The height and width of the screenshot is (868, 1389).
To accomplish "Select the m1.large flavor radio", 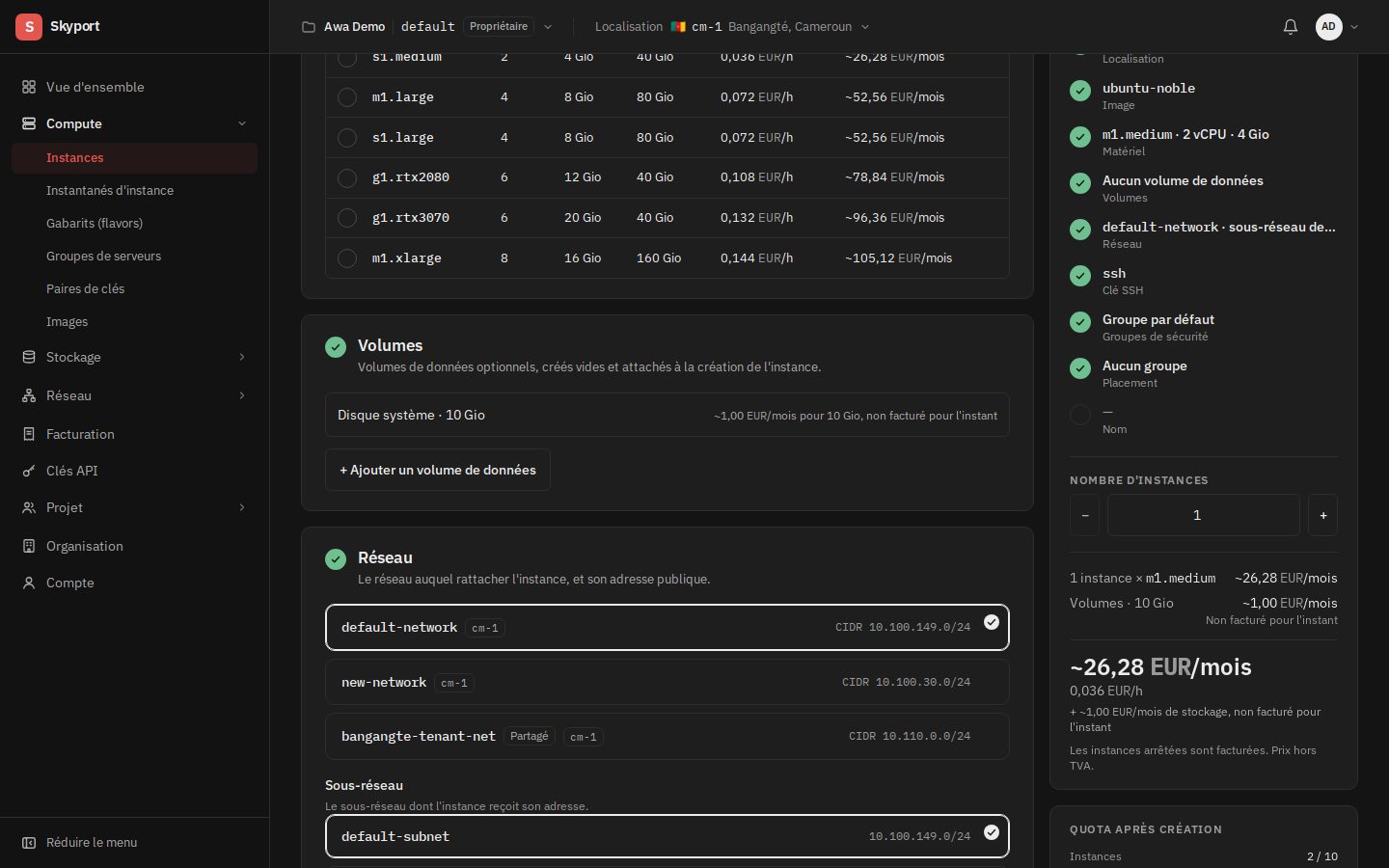I will [x=347, y=97].
